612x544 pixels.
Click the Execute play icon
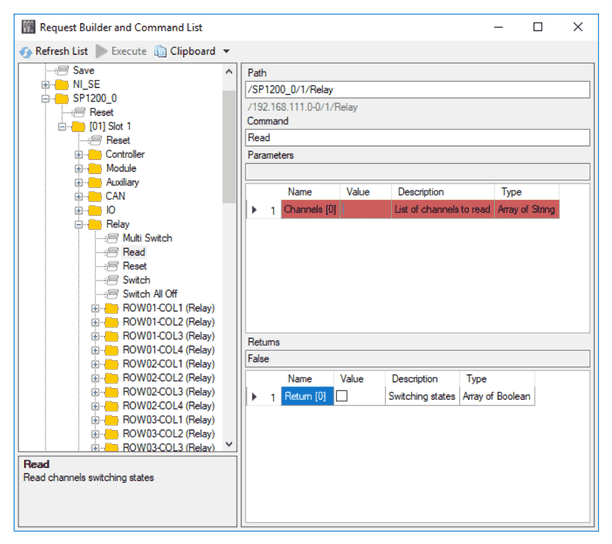pos(101,51)
